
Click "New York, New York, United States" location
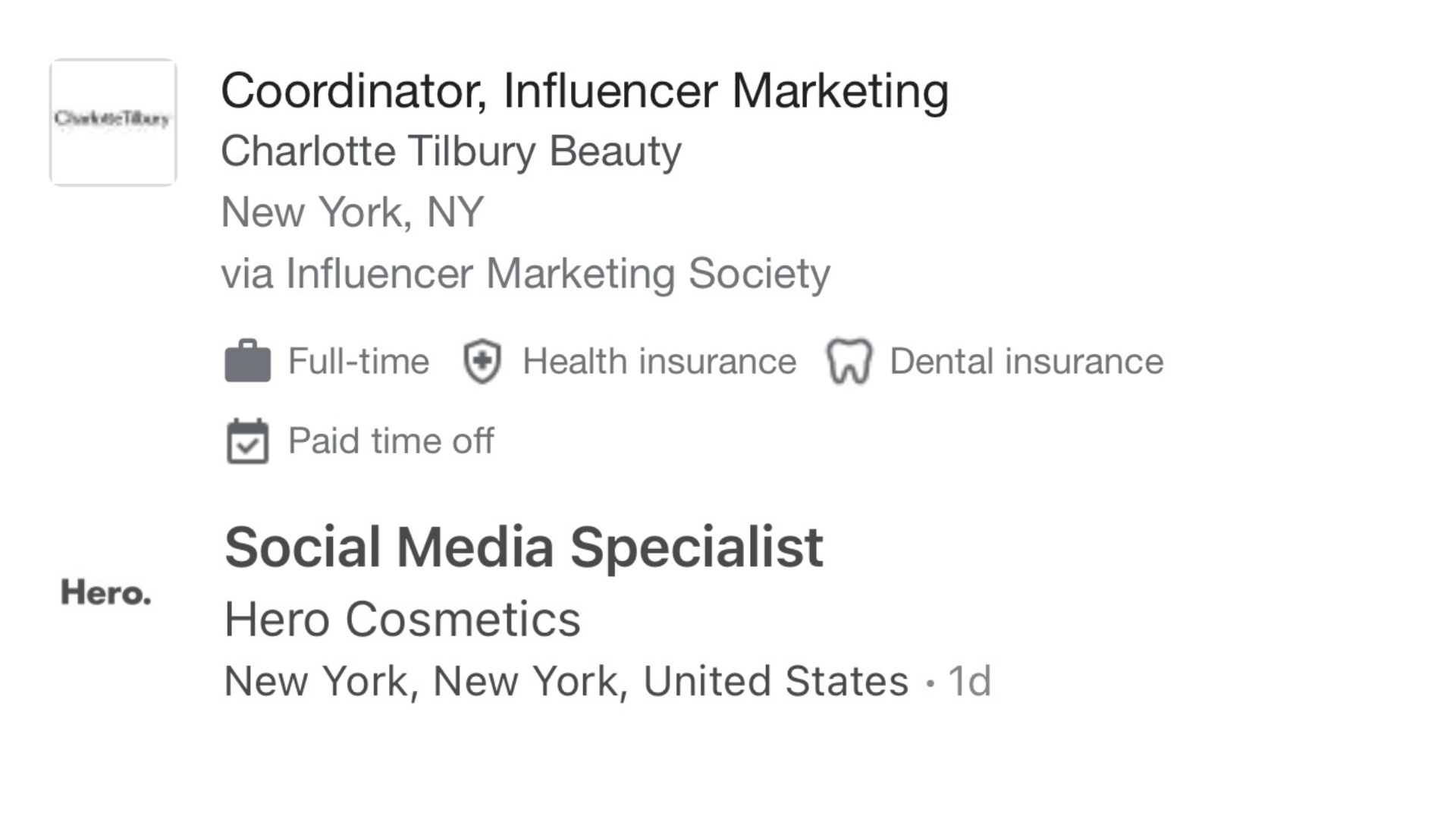coord(566,681)
